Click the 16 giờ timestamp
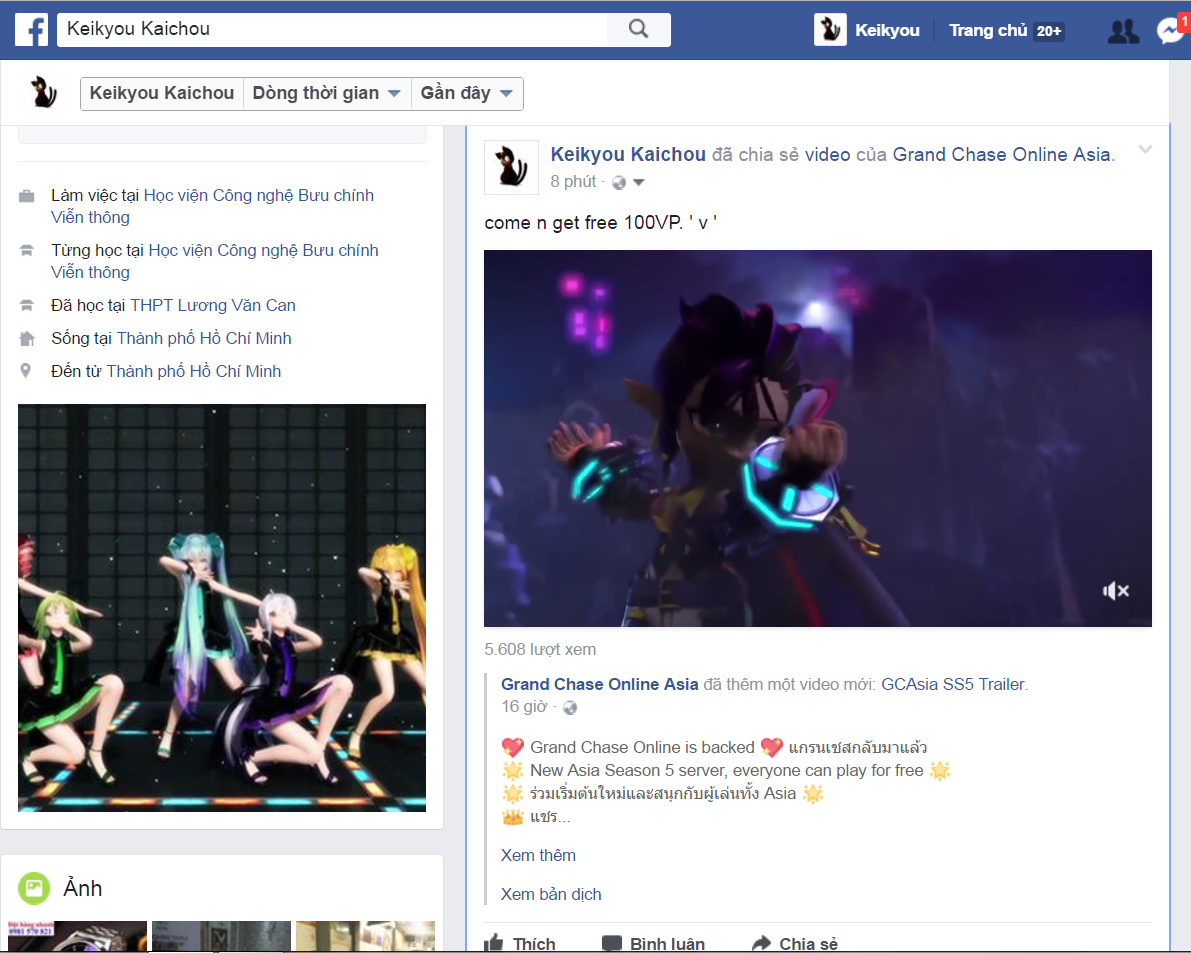Image resolution: width=1191 pixels, height=953 pixels. coord(524,707)
